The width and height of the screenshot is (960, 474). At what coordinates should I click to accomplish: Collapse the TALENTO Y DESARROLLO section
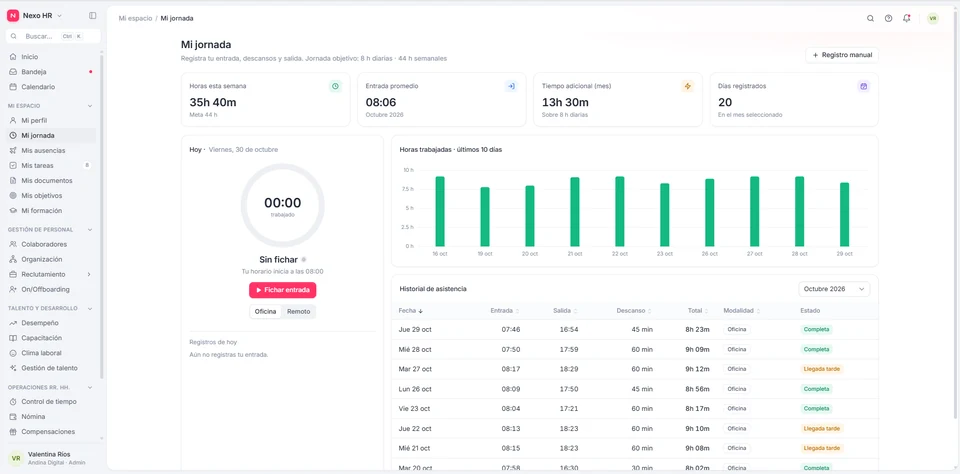pos(90,308)
